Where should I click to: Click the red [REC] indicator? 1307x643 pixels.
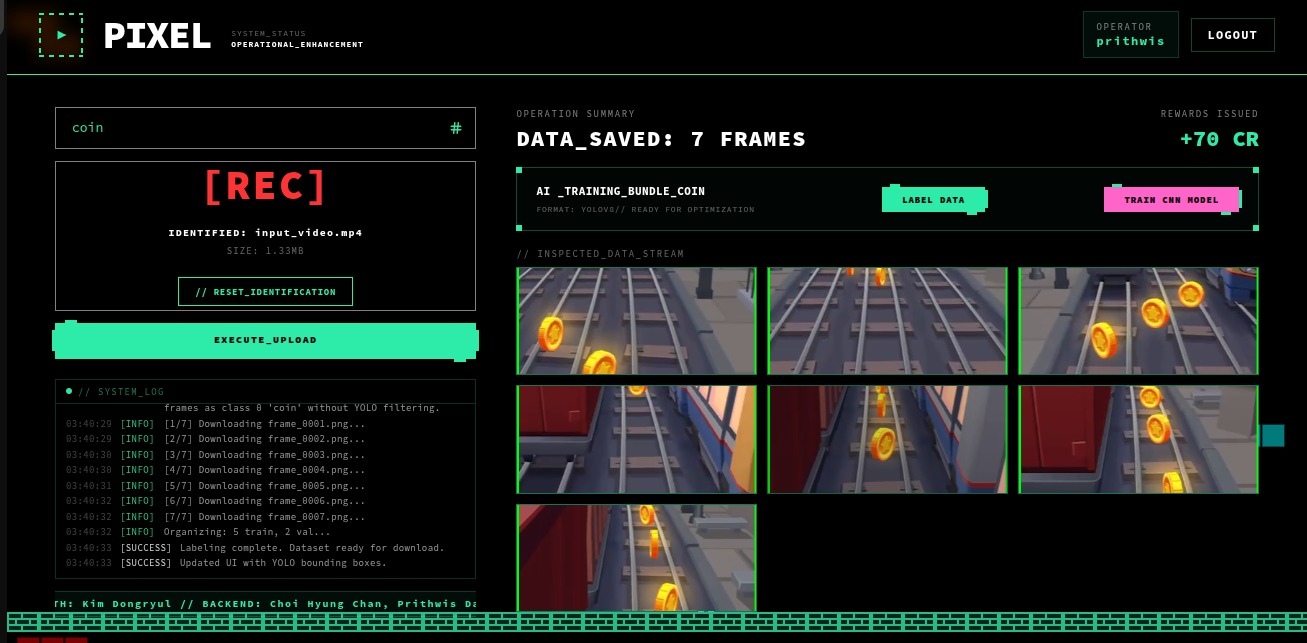click(265, 187)
